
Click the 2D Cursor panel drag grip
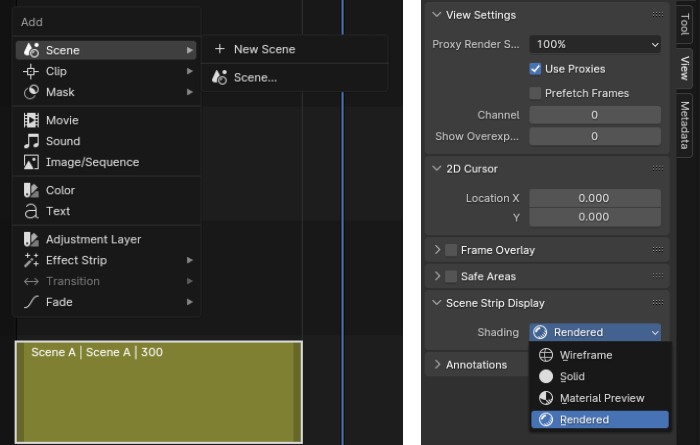point(658,168)
